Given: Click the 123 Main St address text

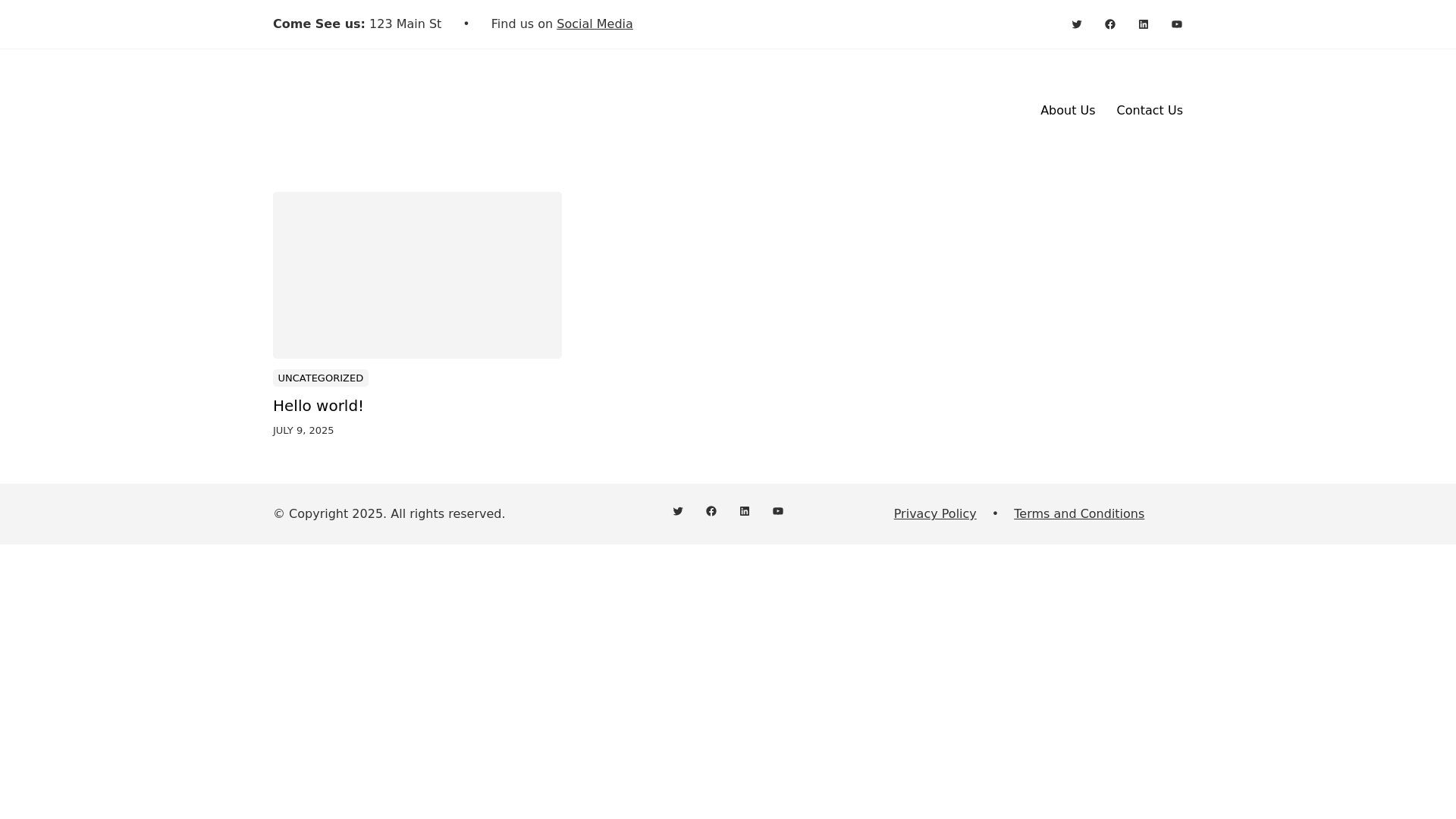Looking at the screenshot, I should click(405, 24).
